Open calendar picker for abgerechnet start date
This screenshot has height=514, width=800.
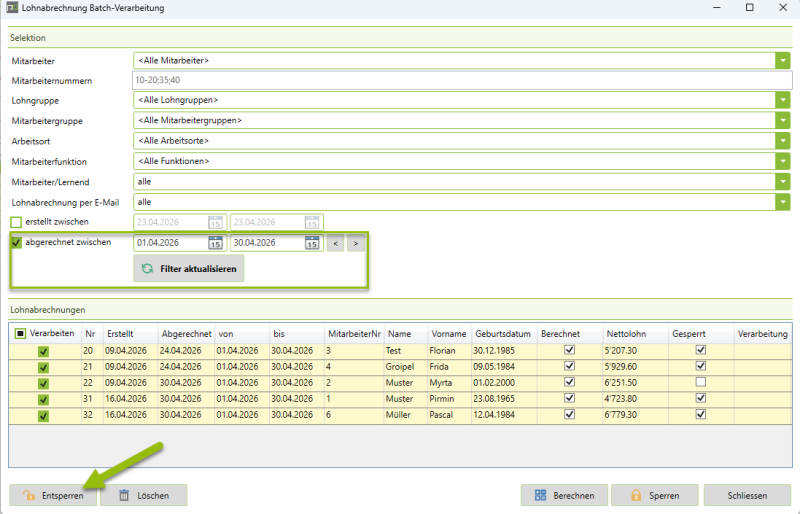tap(215, 243)
